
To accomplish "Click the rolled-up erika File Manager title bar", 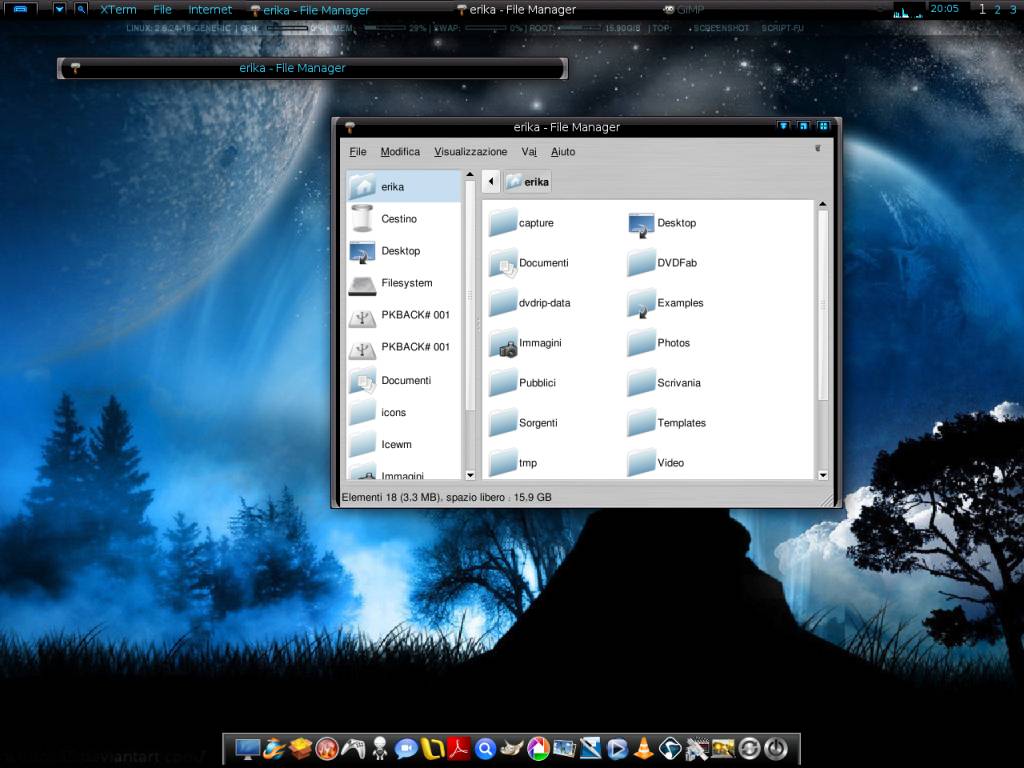I will (312, 68).
